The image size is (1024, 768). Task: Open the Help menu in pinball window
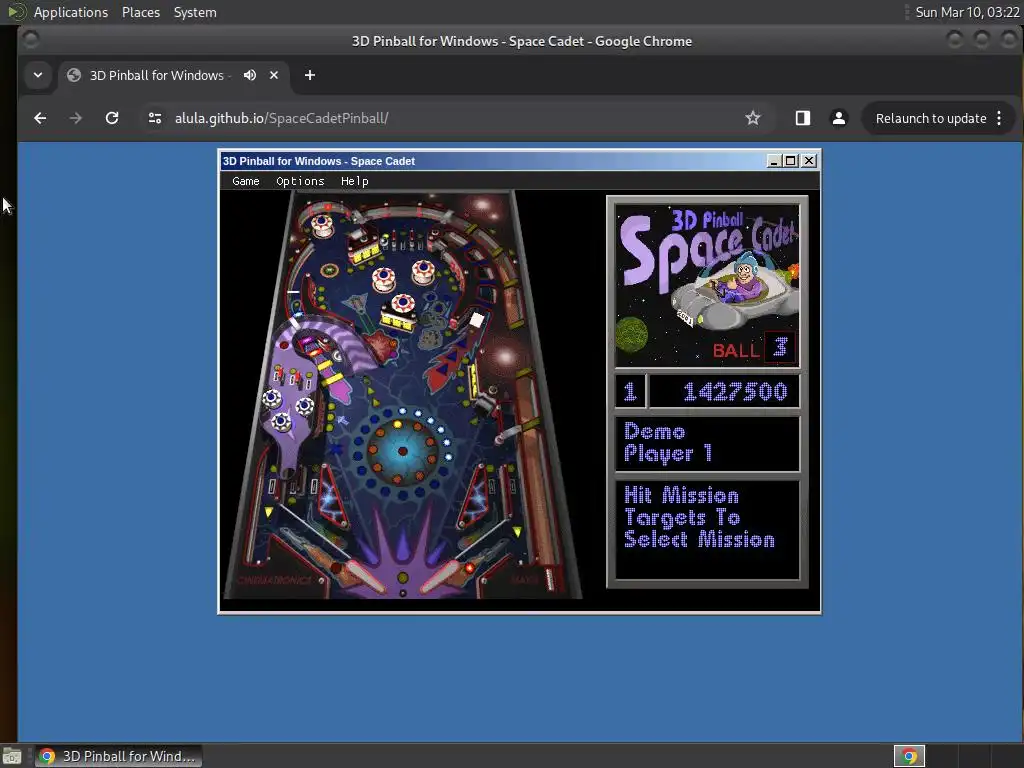355,181
